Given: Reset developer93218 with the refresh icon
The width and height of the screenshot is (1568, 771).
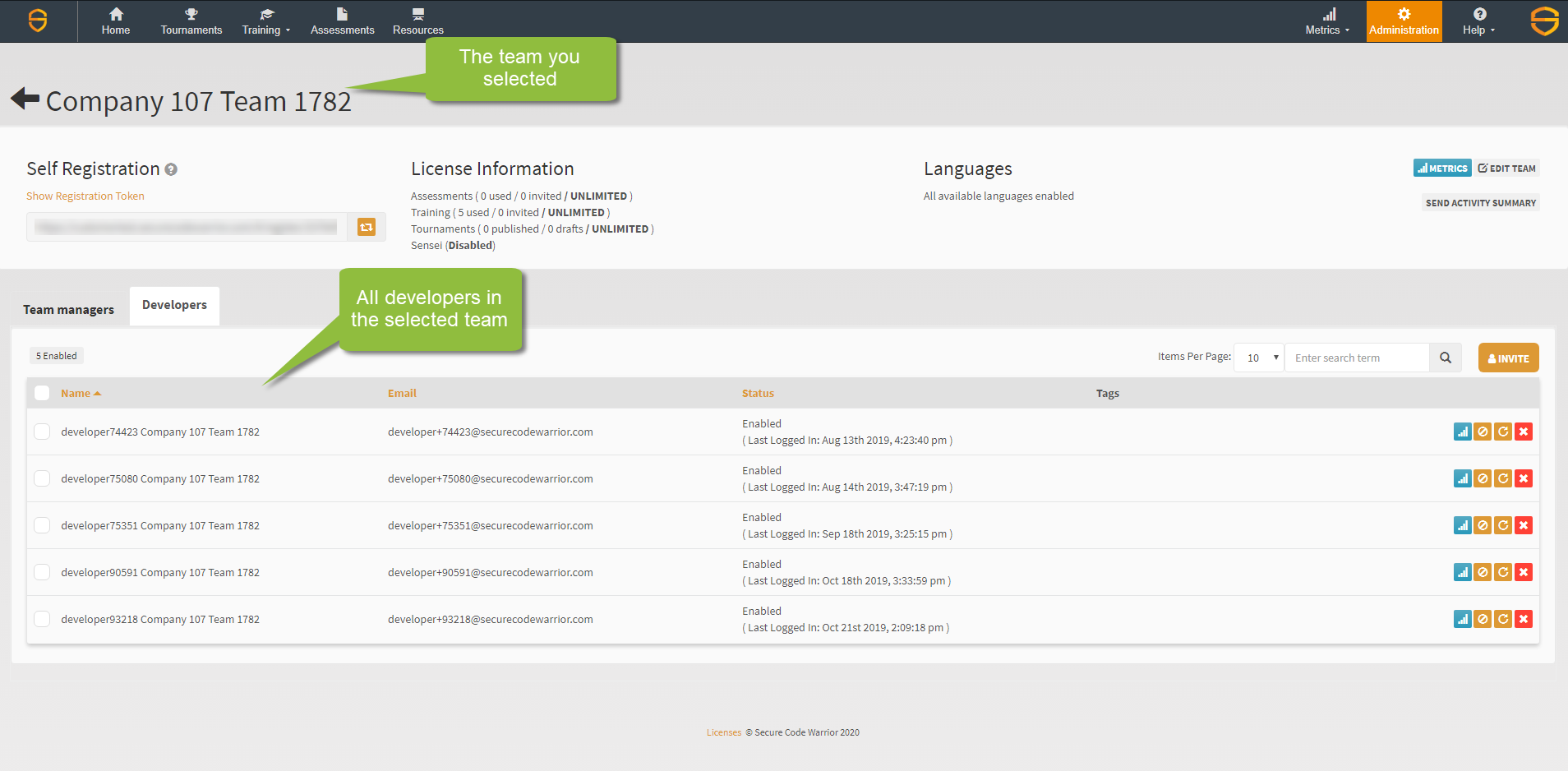Looking at the screenshot, I should click(x=1503, y=619).
